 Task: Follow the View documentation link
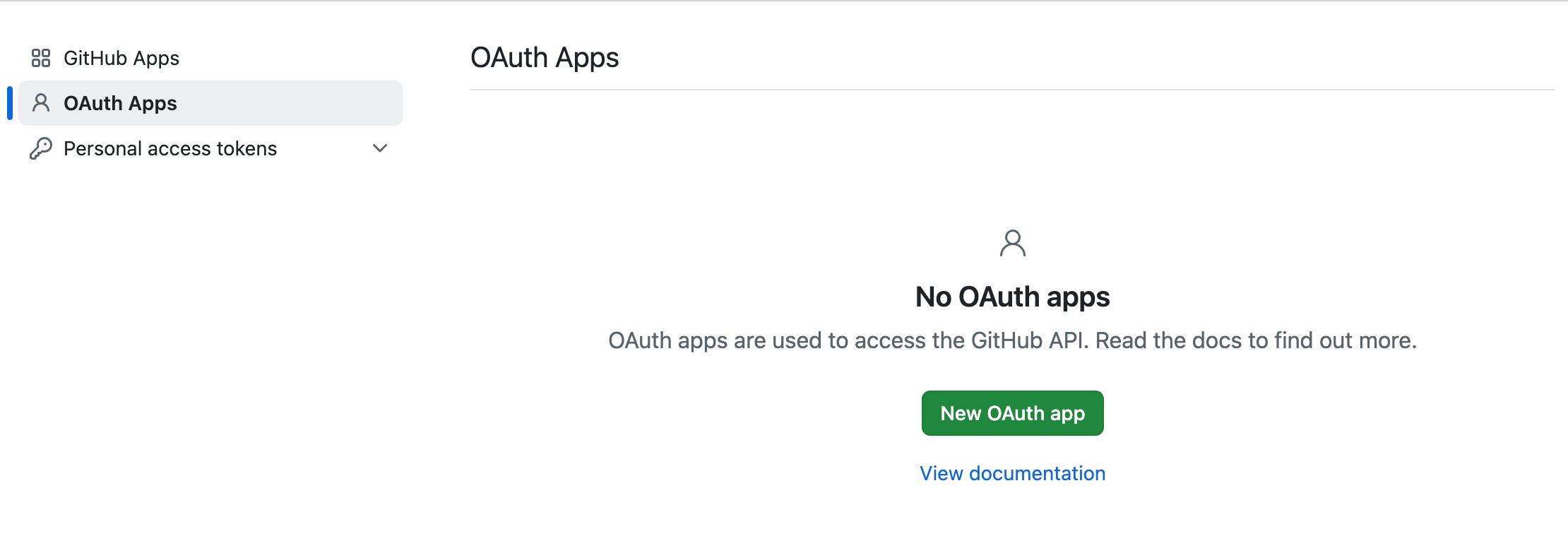click(1013, 473)
